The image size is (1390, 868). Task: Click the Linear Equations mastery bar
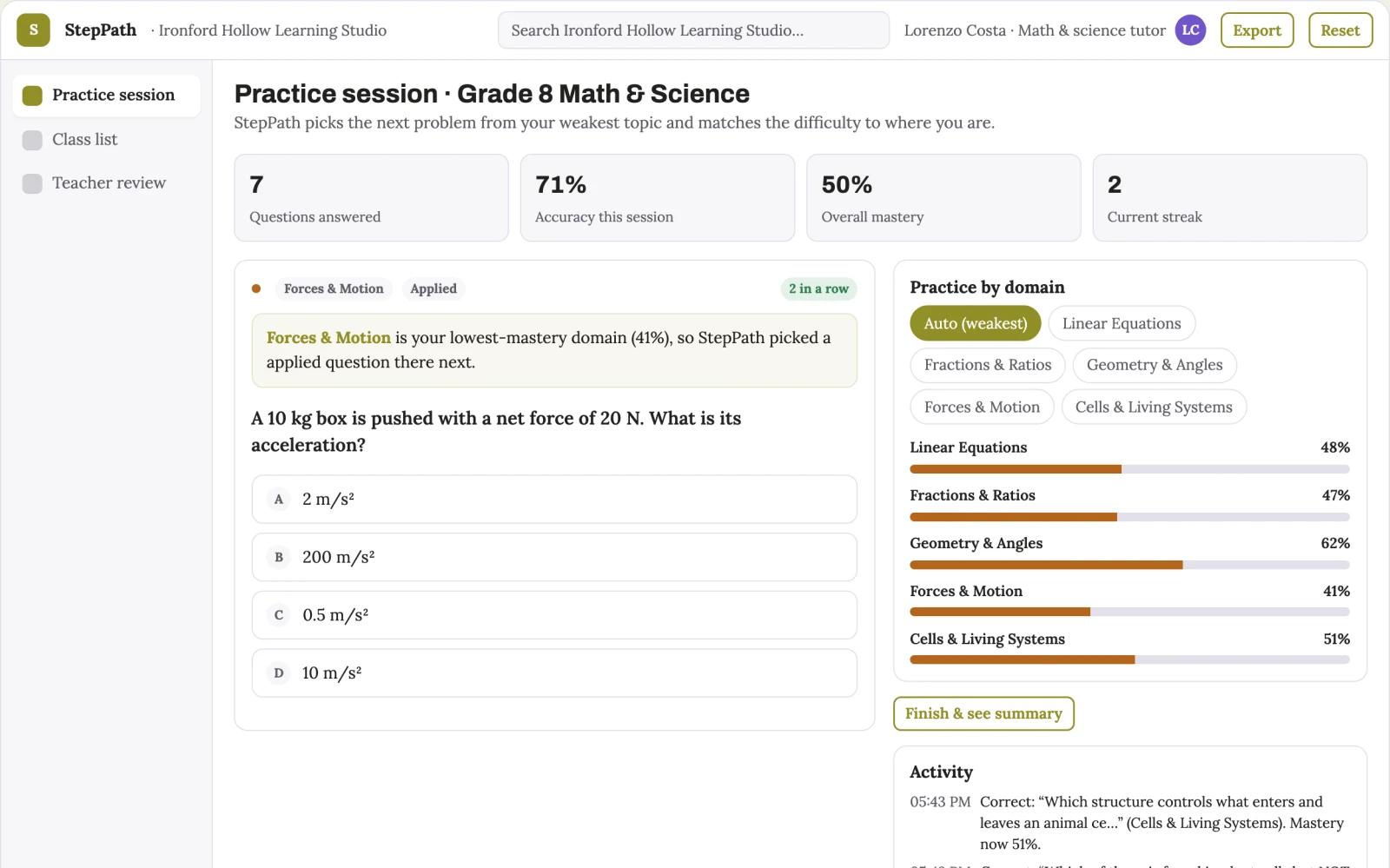(1129, 469)
